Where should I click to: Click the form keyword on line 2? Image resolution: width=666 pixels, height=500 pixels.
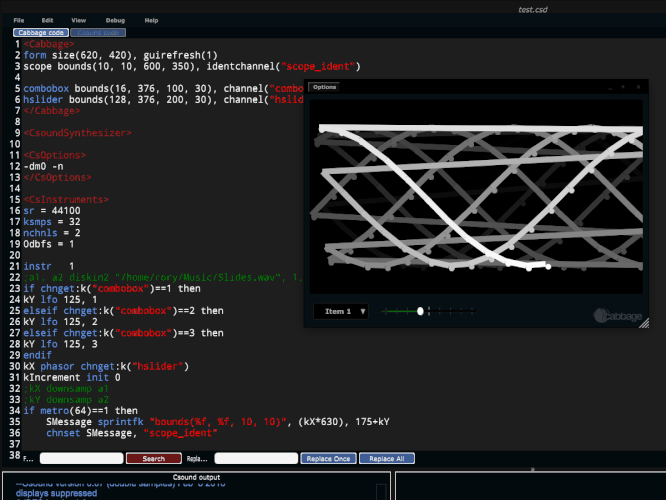coord(35,55)
